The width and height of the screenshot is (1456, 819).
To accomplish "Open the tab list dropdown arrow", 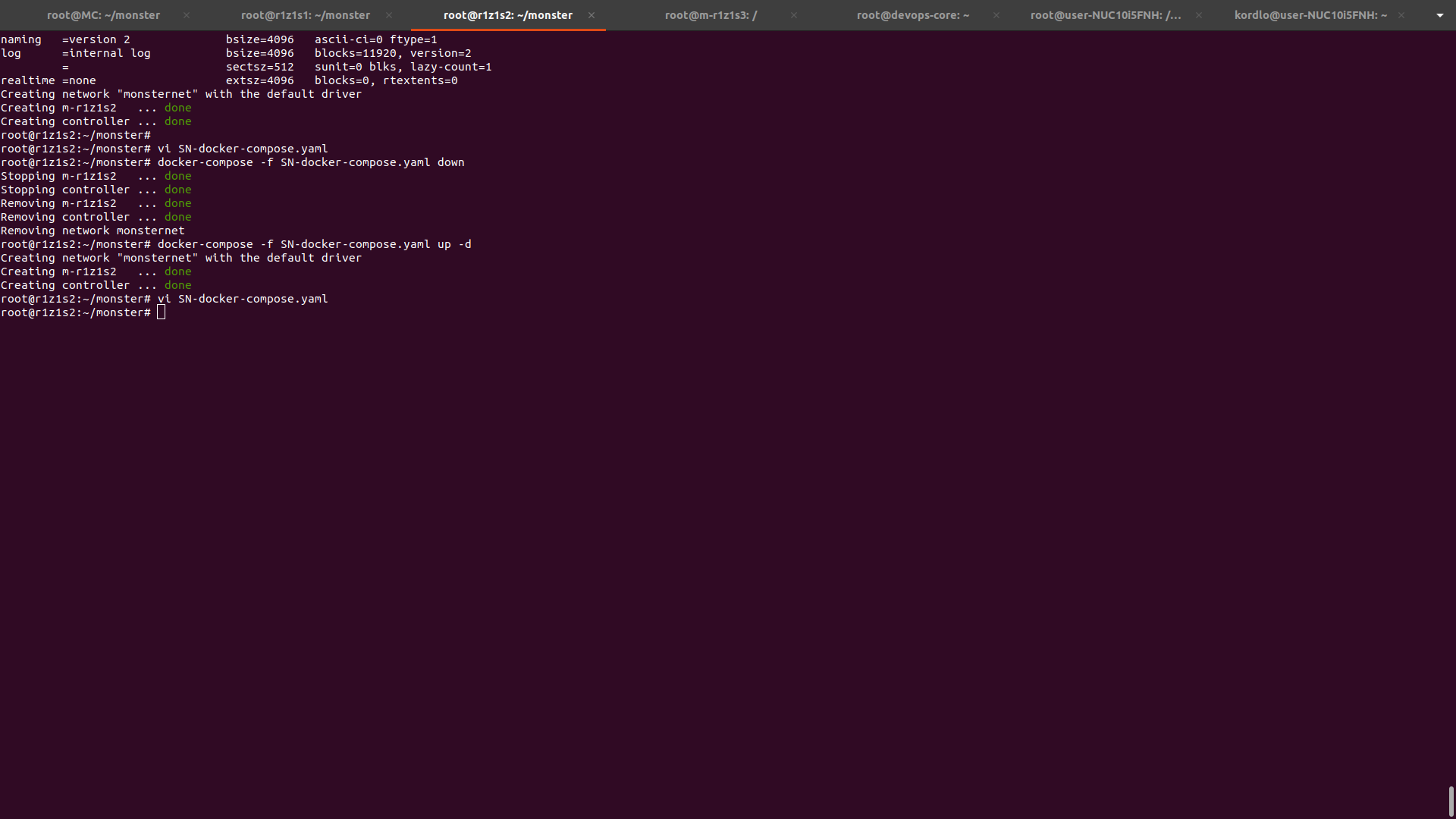I will click(x=1439, y=15).
